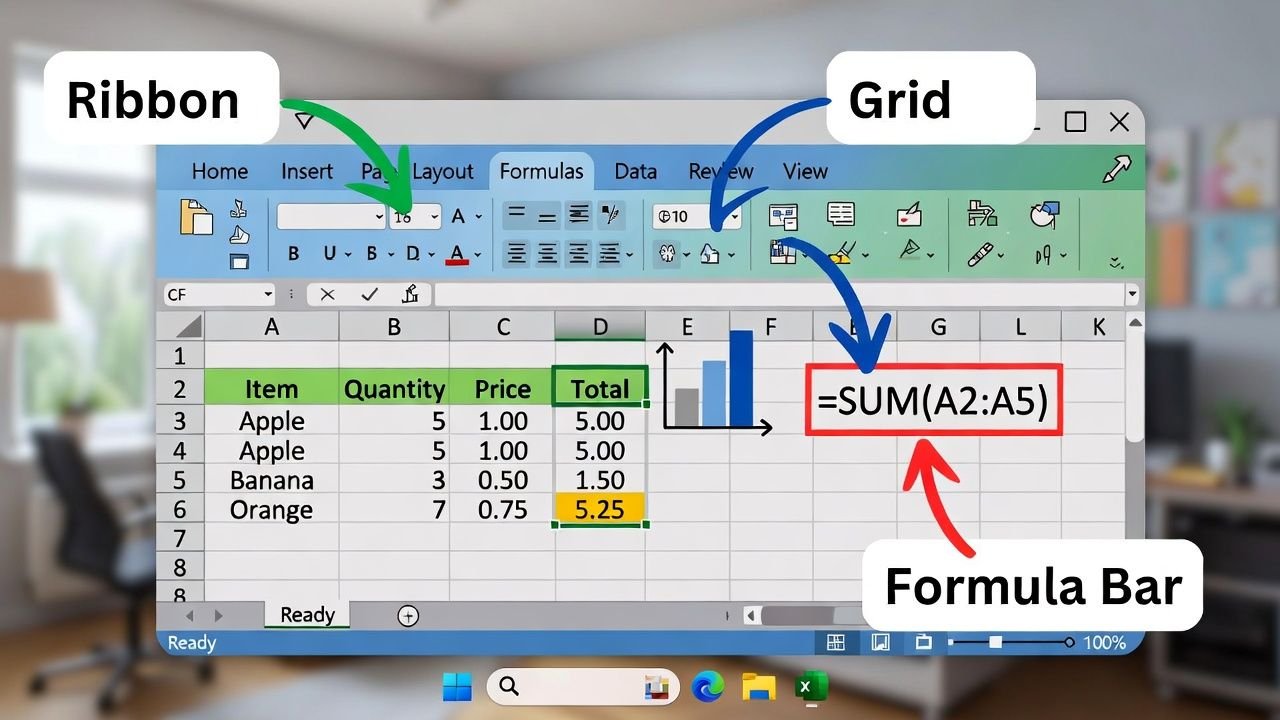1280x720 pixels.
Task: Open Microsoft Edge from the taskbar
Action: click(707, 686)
